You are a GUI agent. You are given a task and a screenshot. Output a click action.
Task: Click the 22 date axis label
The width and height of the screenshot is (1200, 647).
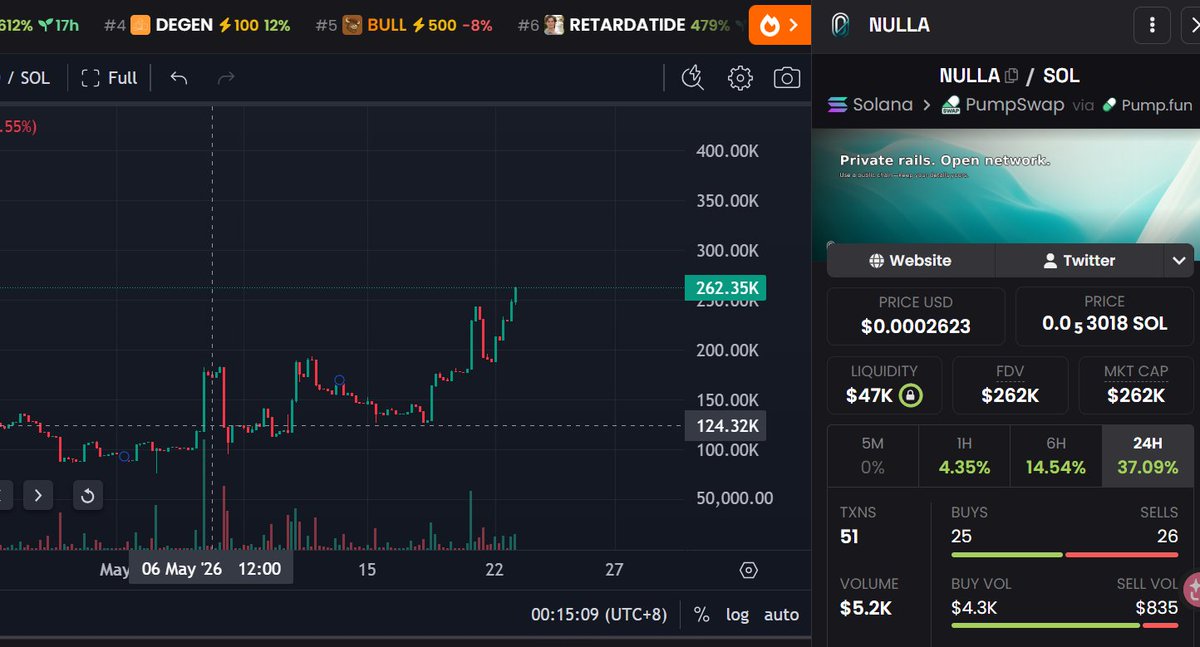[x=494, y=569]
